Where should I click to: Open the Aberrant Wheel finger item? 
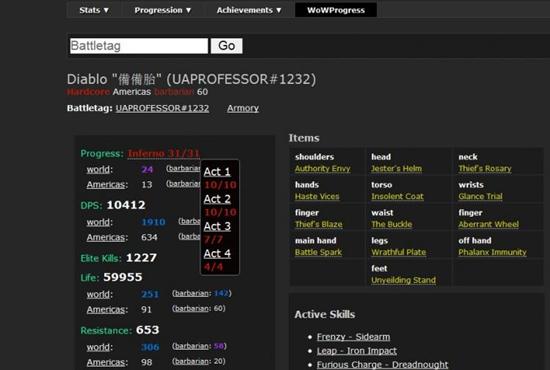[x=488, y=224]
